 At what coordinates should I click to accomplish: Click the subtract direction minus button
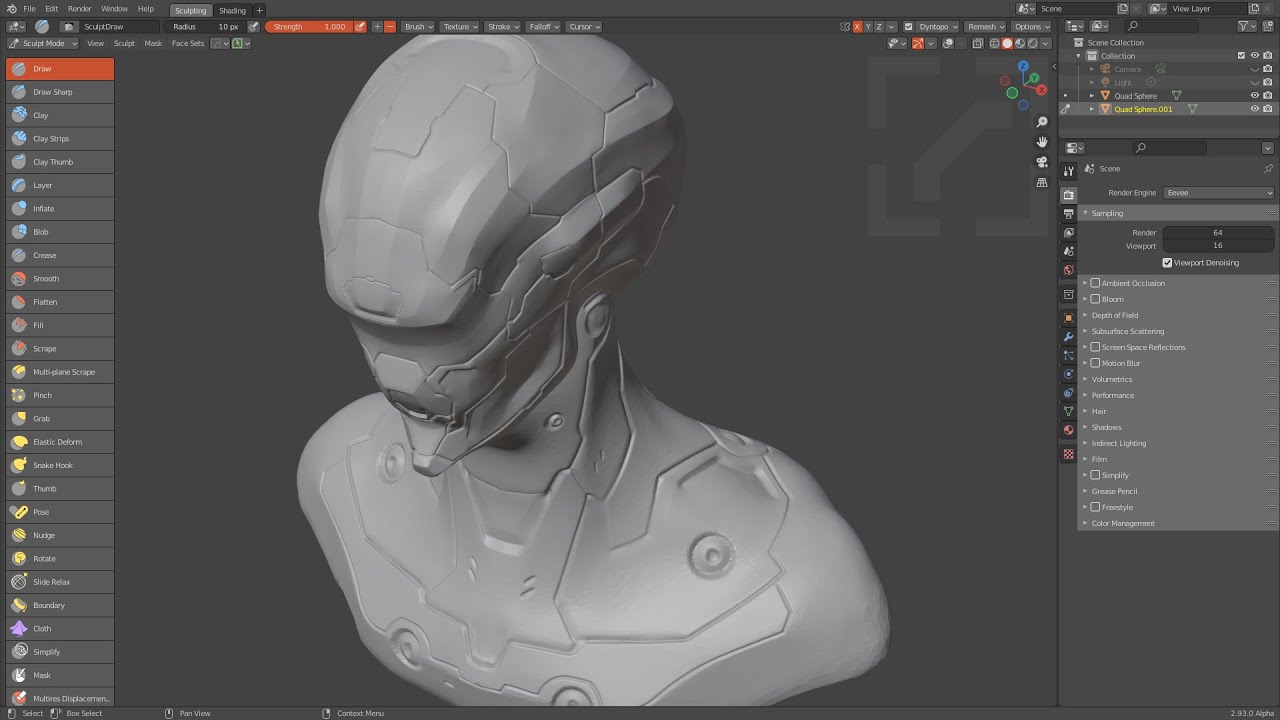tap(390, 27)
